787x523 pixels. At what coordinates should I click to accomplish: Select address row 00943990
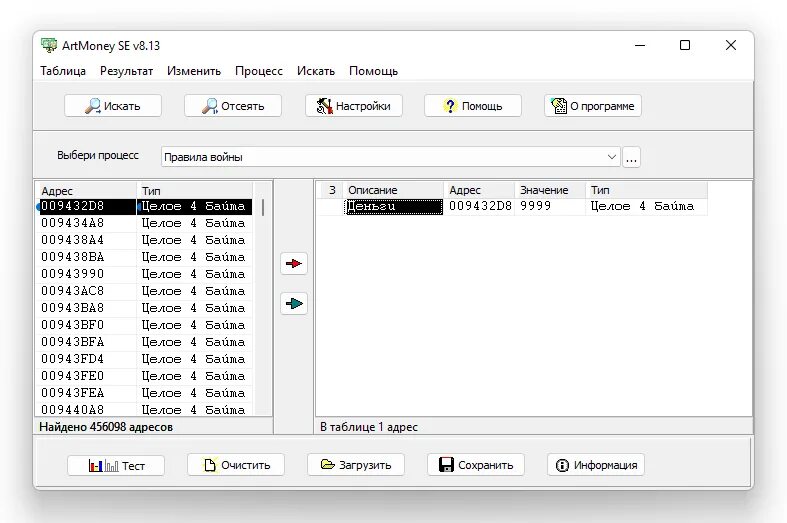pos(146,275)
